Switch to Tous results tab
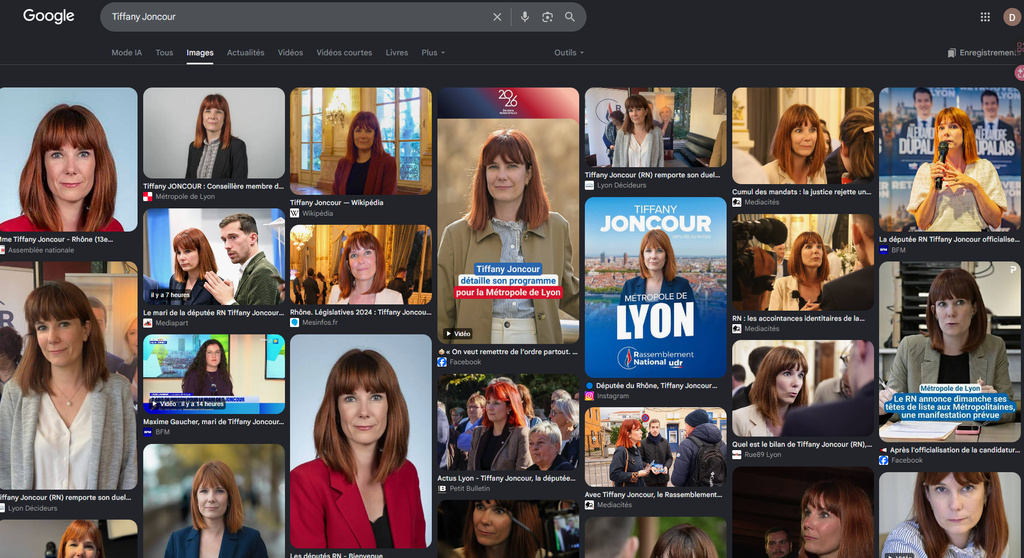The height and width of the screenshot is (558, 1024). pos(164,53)
